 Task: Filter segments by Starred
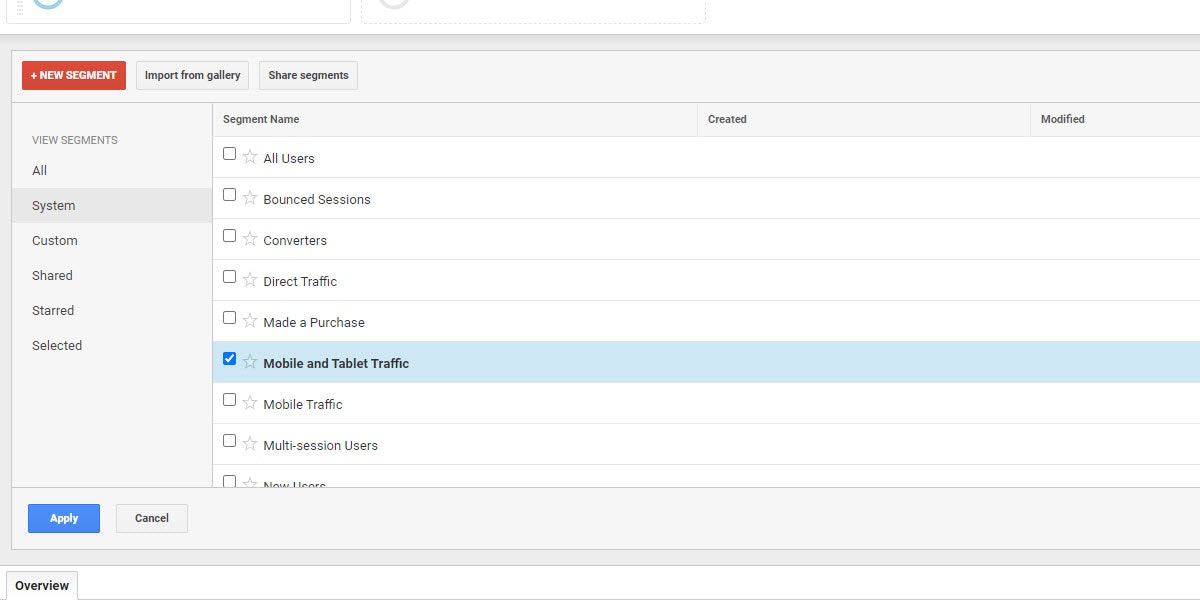[52, 310]
